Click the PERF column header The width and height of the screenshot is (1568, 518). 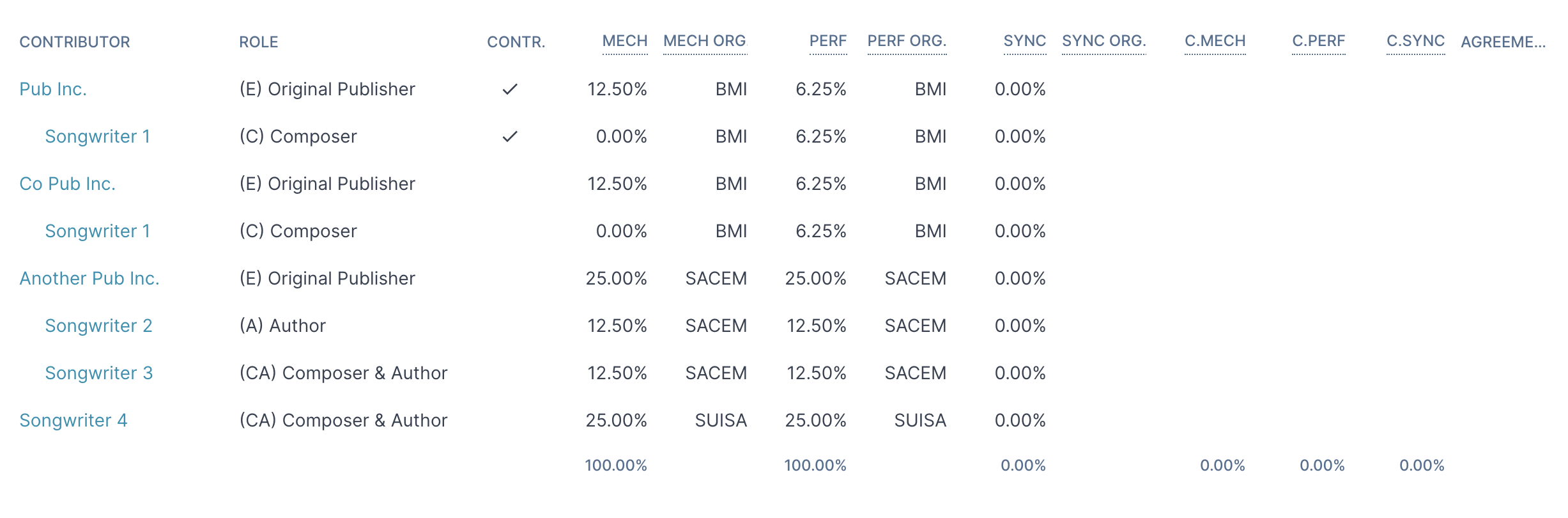click(x=828, y=42)
